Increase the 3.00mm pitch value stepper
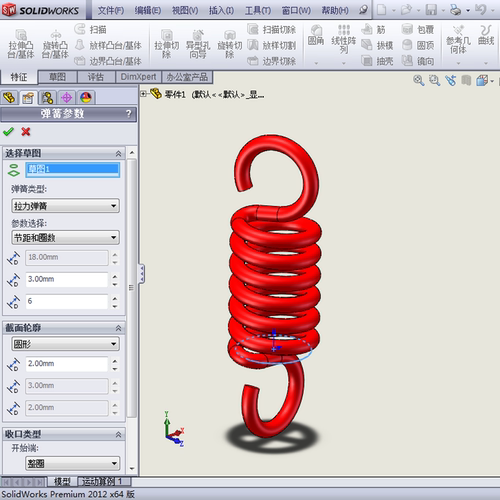The width and height of the screenshot is (500, 500). click(115, 276)
